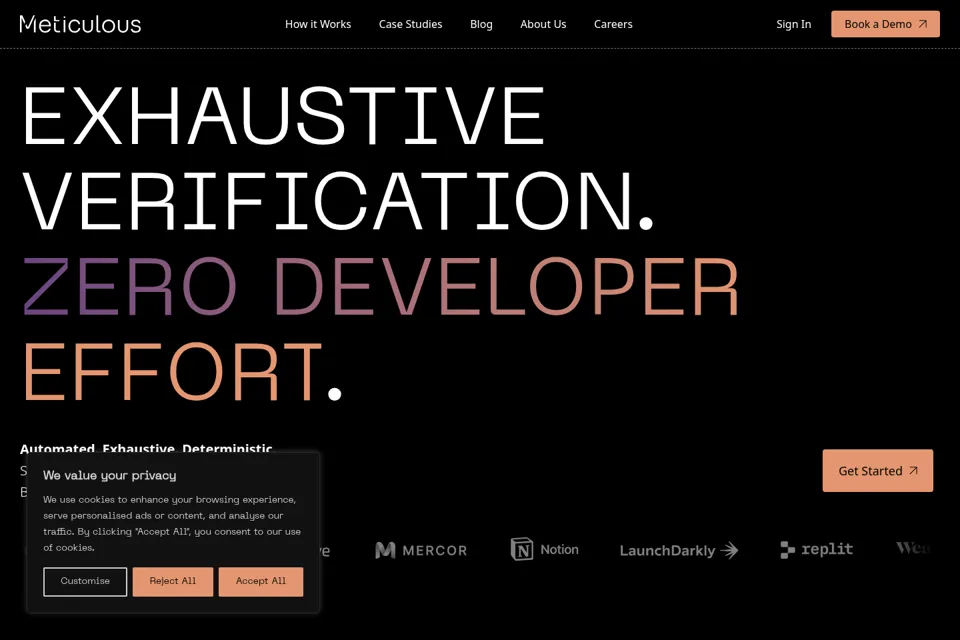Click the cookie consent description paragraph
The width and height of the screenshot is (960, 640).
click(x=172, y=524)
